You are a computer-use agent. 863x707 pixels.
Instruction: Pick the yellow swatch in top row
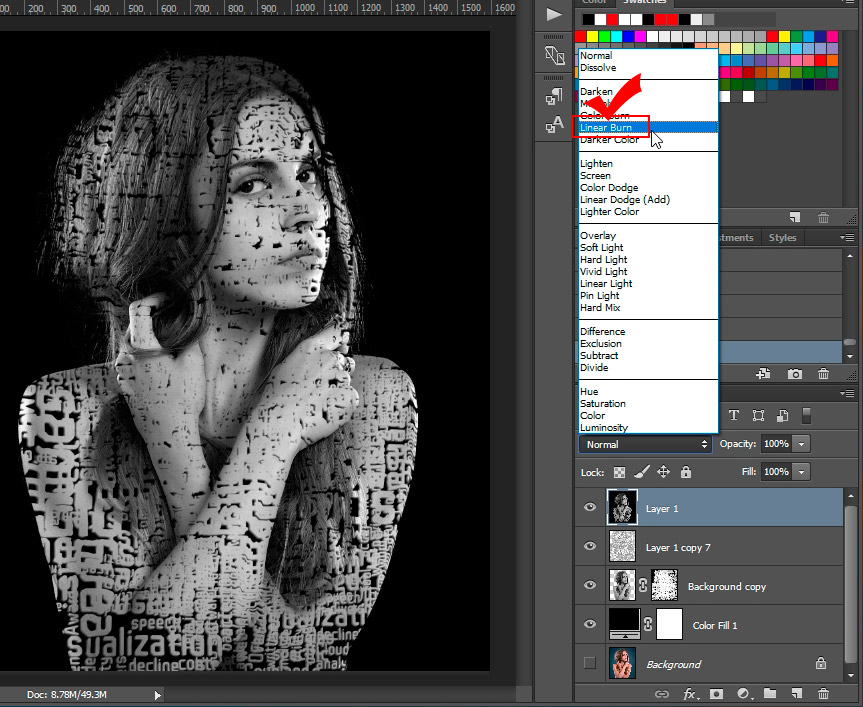592,36
